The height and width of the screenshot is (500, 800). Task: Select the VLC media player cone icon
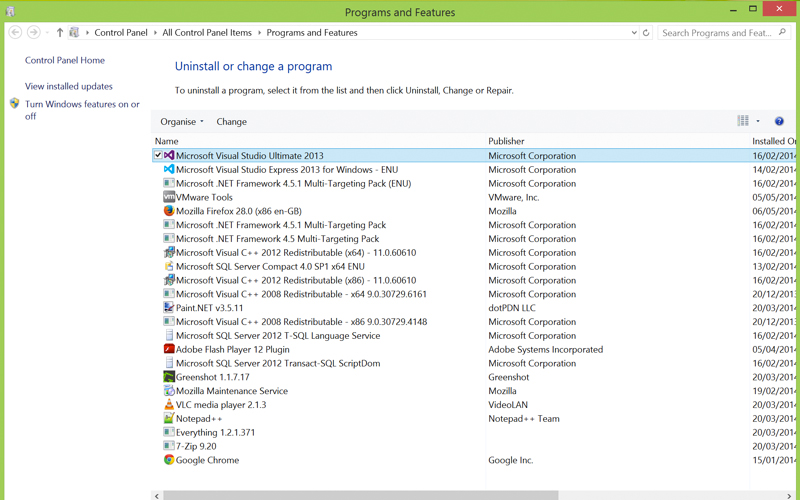coord(169,405)
